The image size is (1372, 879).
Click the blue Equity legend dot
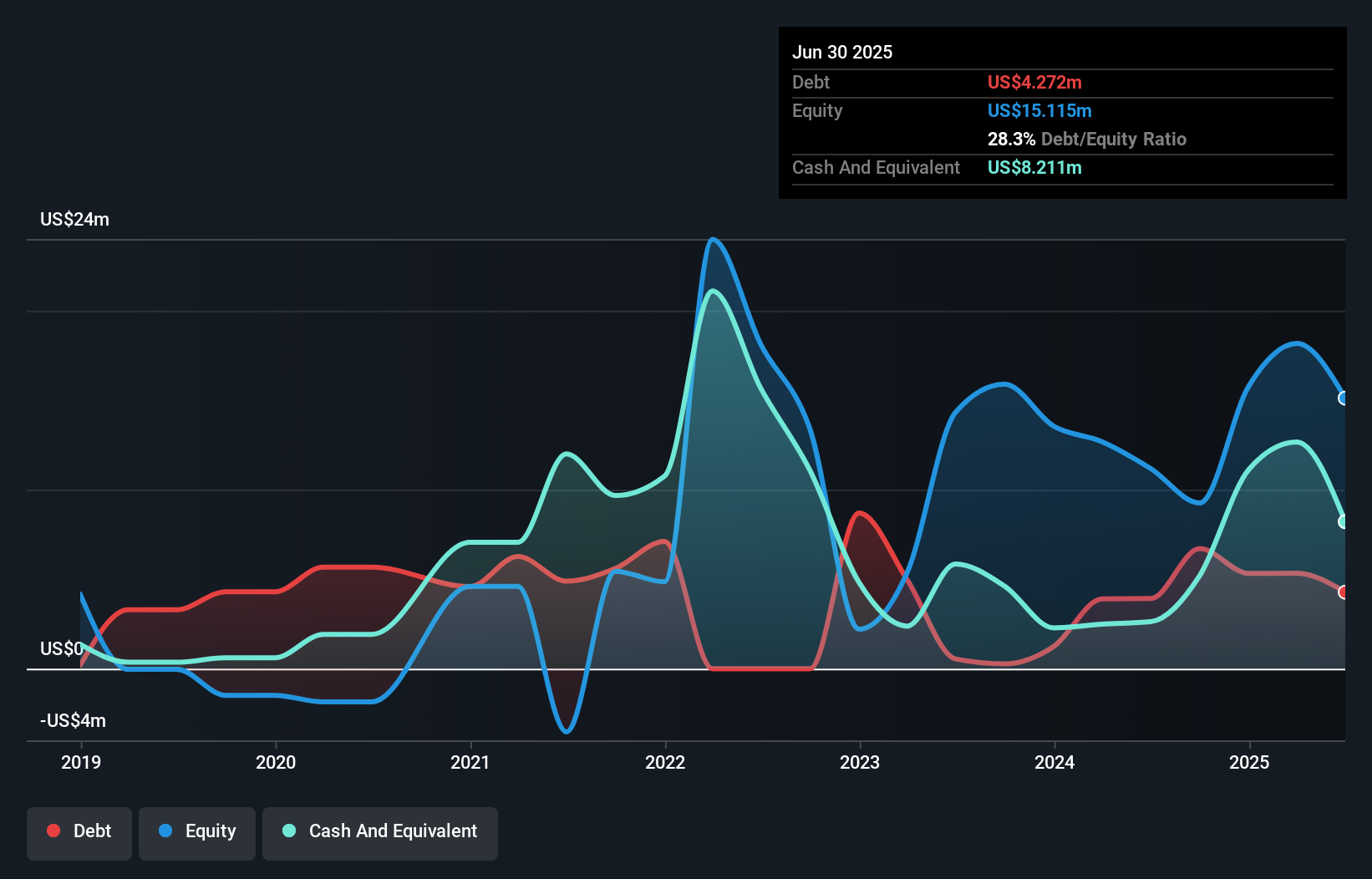pos(165,831)
